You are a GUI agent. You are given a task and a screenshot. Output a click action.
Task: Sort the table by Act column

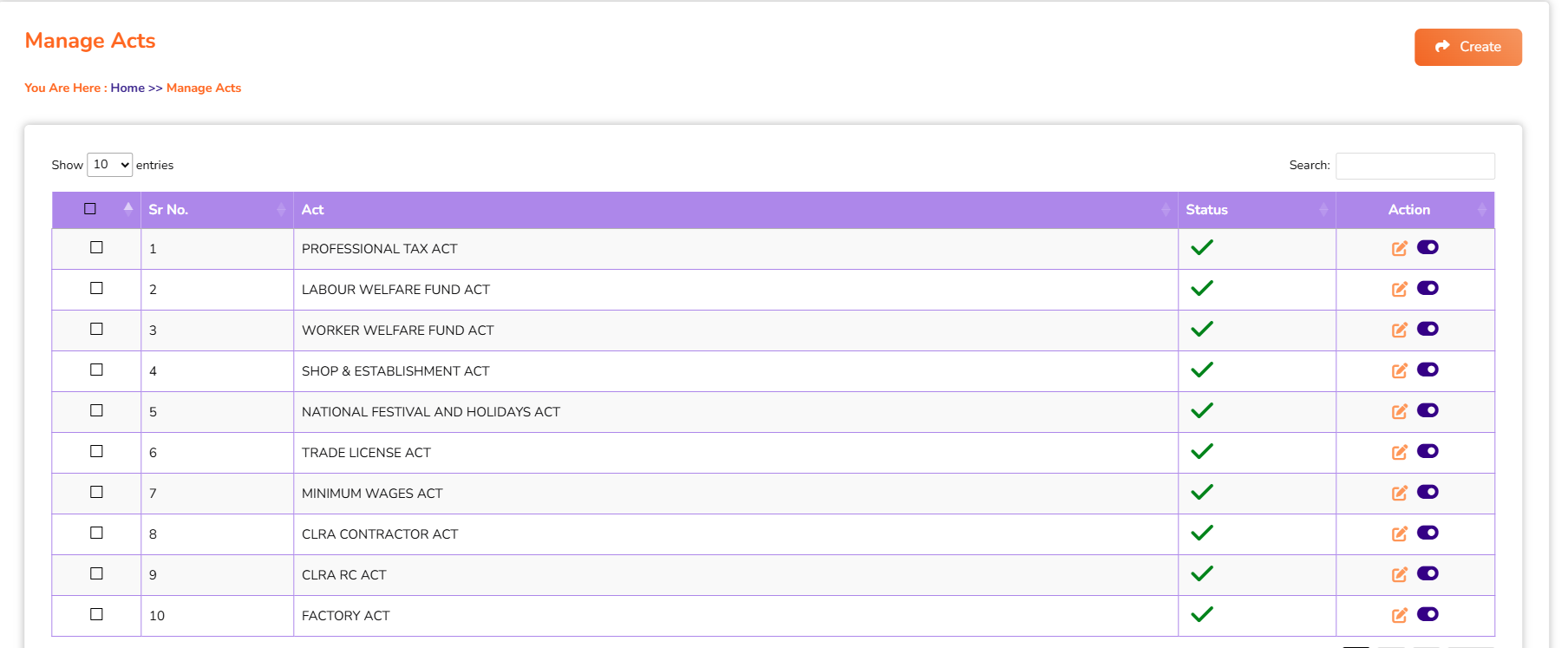coord(735,210)
